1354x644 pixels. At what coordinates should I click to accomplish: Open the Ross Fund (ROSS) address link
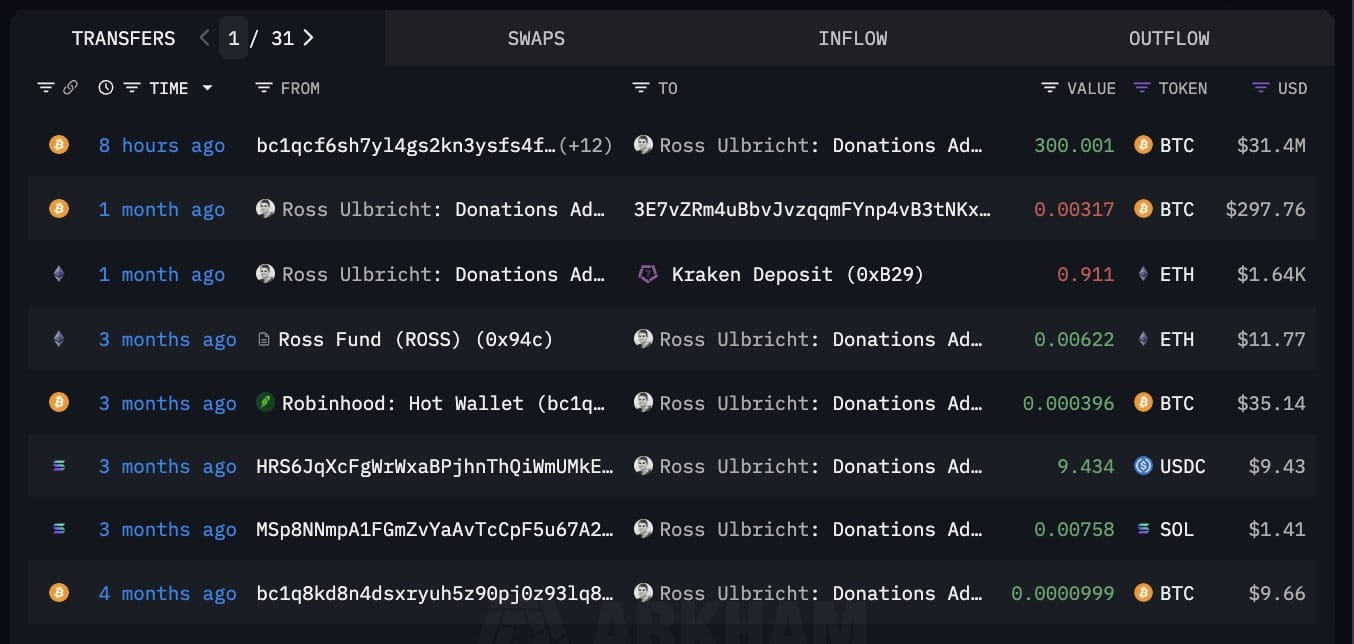415,339
